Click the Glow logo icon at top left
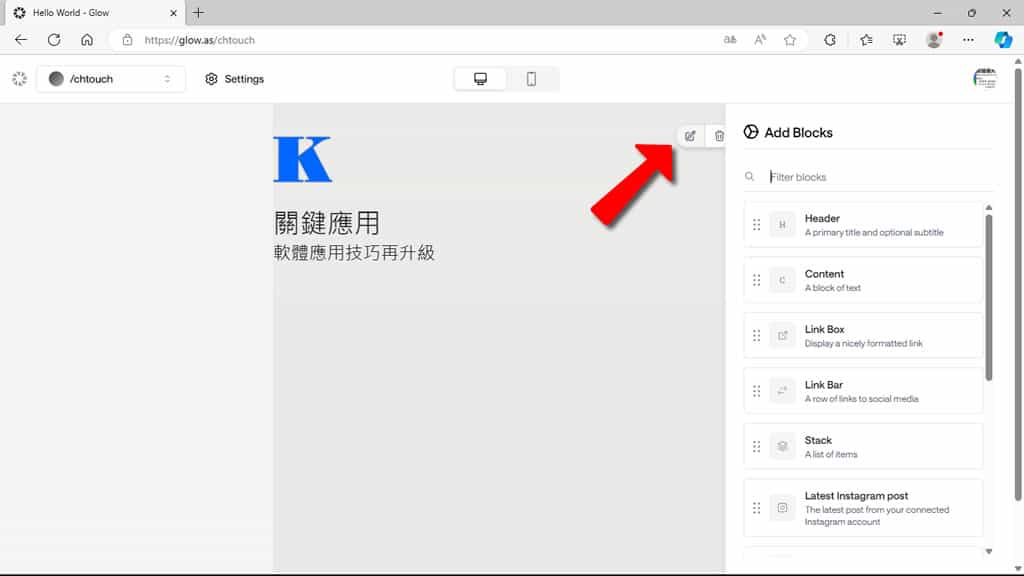Image resolution: width=1024 pixels, height=576 pixels. pos(19,79)
